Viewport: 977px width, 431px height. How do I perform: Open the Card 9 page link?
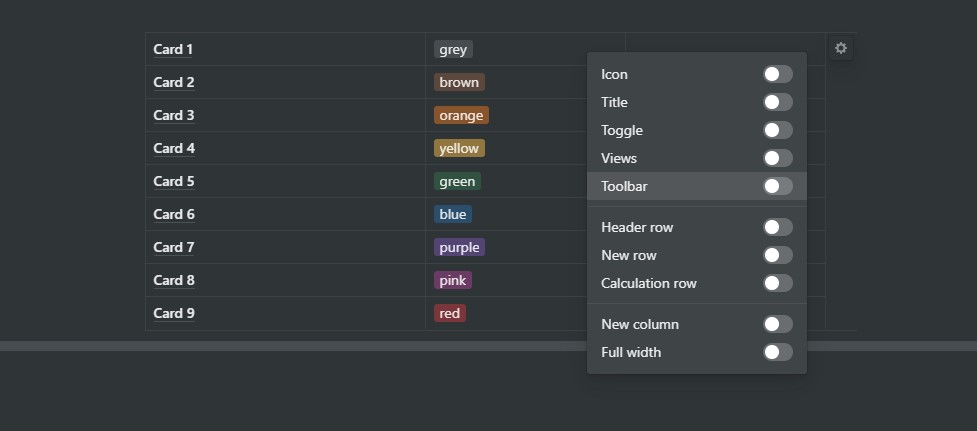pyautogui.click(x=174, y=313)
